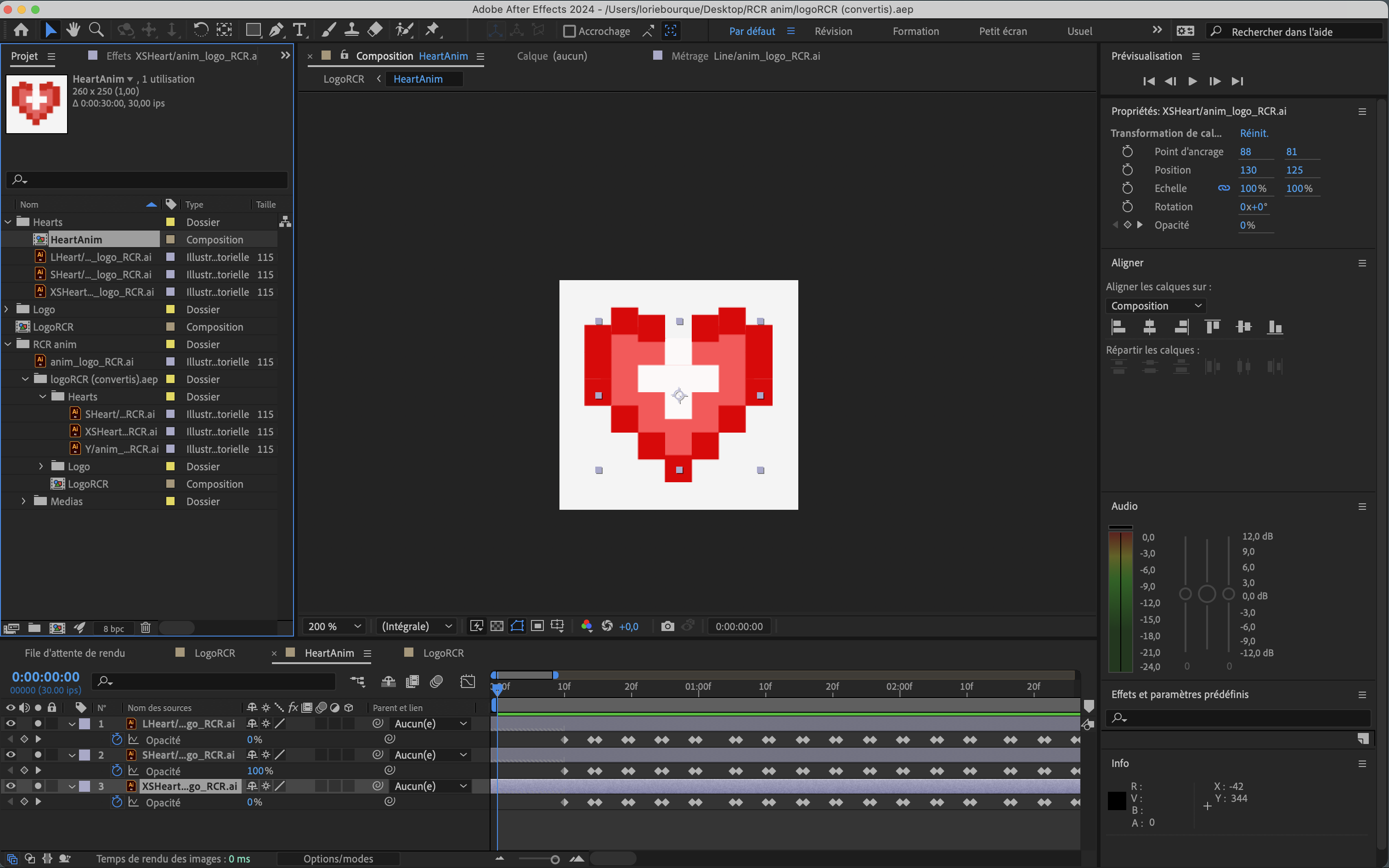Screen dimensions: 1389x868
Task: Open the channel display color icon
Action: coord(587,626)
